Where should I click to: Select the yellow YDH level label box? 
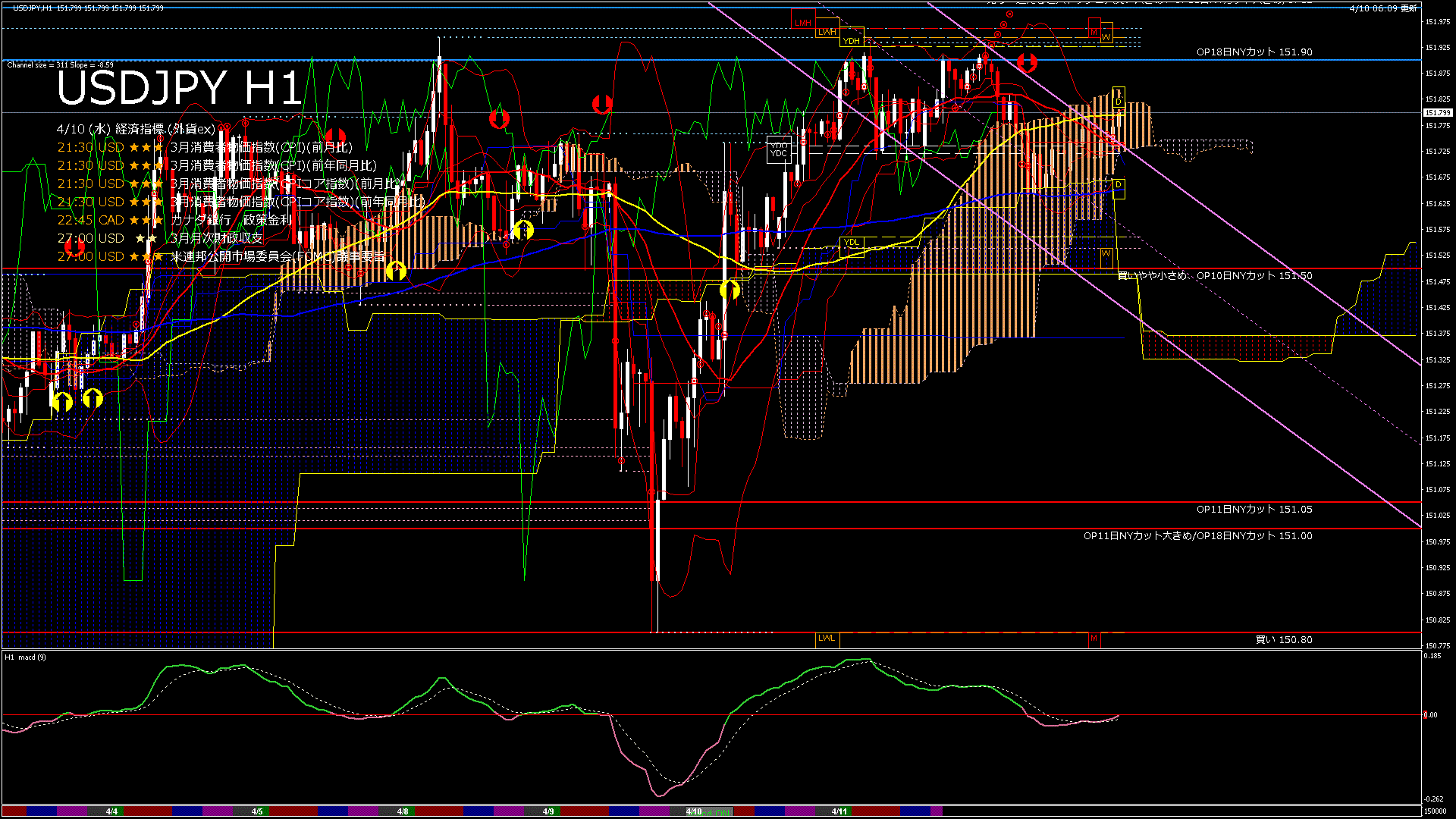click(x=851, y=41)
